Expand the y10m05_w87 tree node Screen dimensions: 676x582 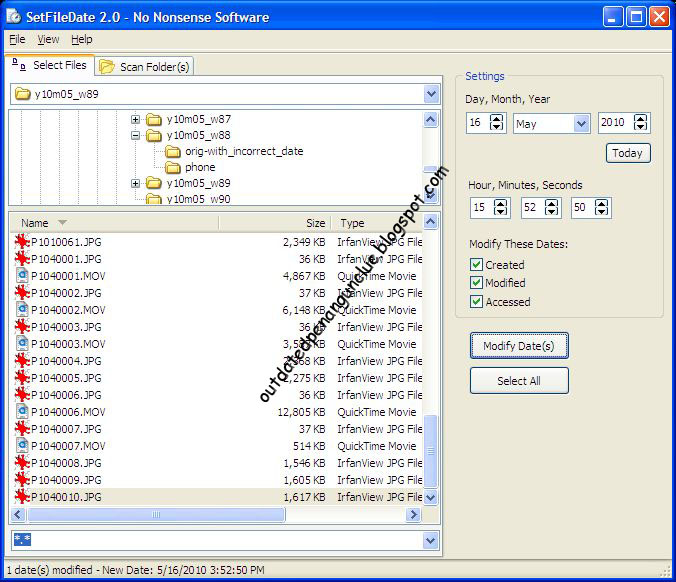click(135, 119)
